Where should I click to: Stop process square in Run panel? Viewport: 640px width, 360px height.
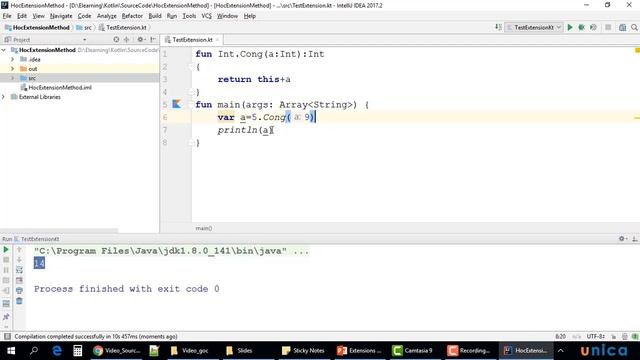pos(6,260)
